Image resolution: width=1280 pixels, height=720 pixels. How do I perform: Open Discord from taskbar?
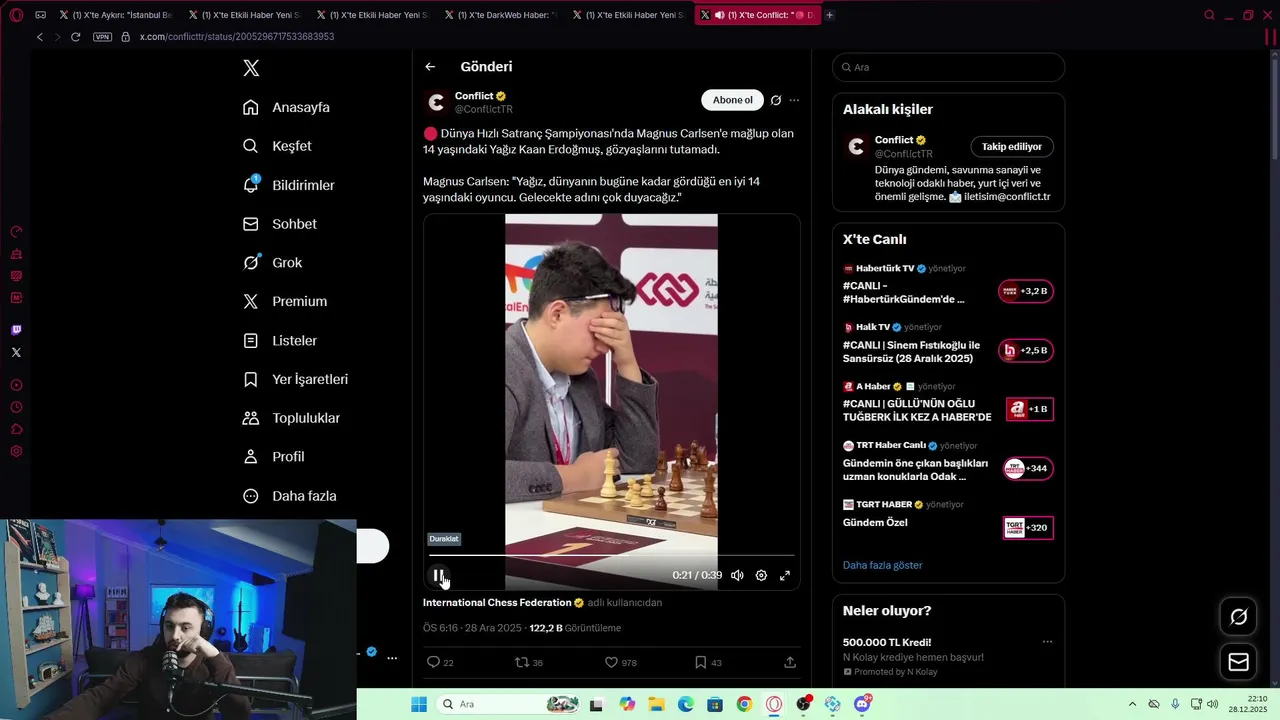(862, 704)
